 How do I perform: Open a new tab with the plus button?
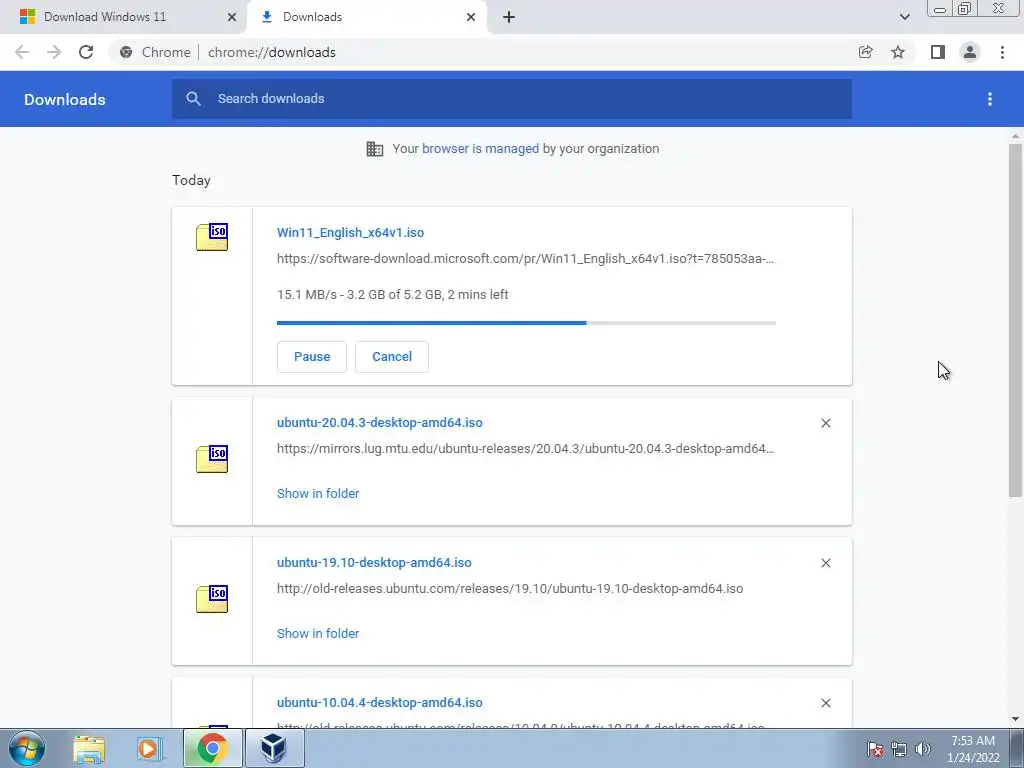[x=509, y=17]
